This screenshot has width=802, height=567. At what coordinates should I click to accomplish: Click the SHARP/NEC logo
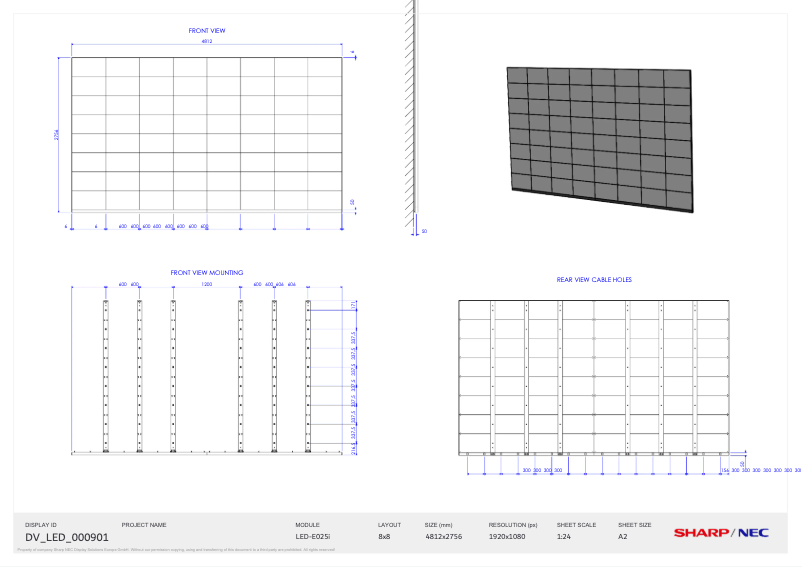[720, 533]
